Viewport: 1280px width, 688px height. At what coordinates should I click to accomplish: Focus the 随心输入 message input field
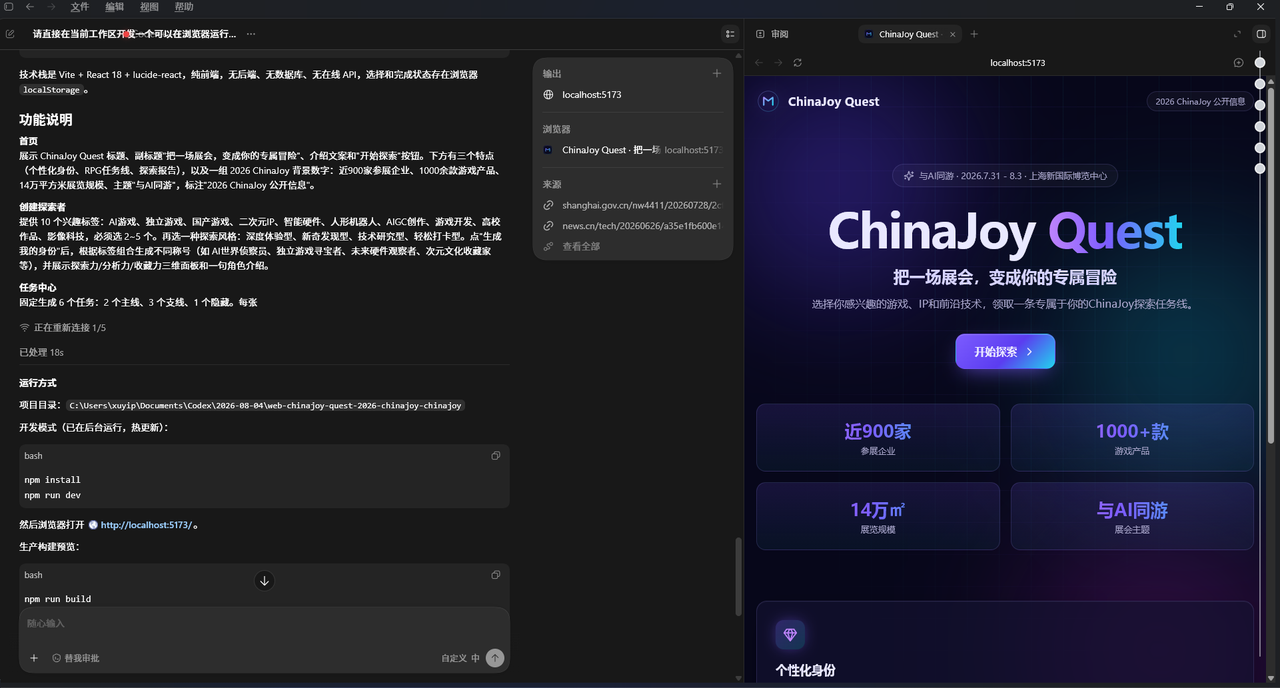tap(264, 623)
